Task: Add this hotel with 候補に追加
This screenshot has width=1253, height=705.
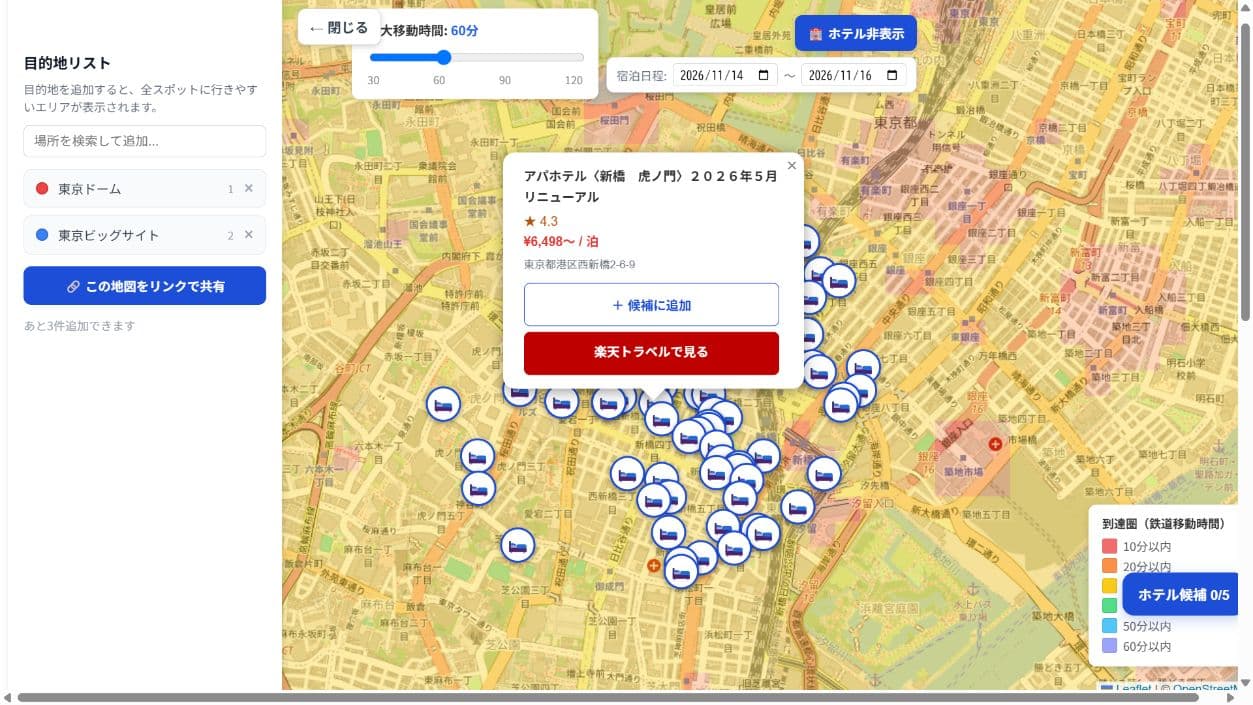Action: point(651,305)
